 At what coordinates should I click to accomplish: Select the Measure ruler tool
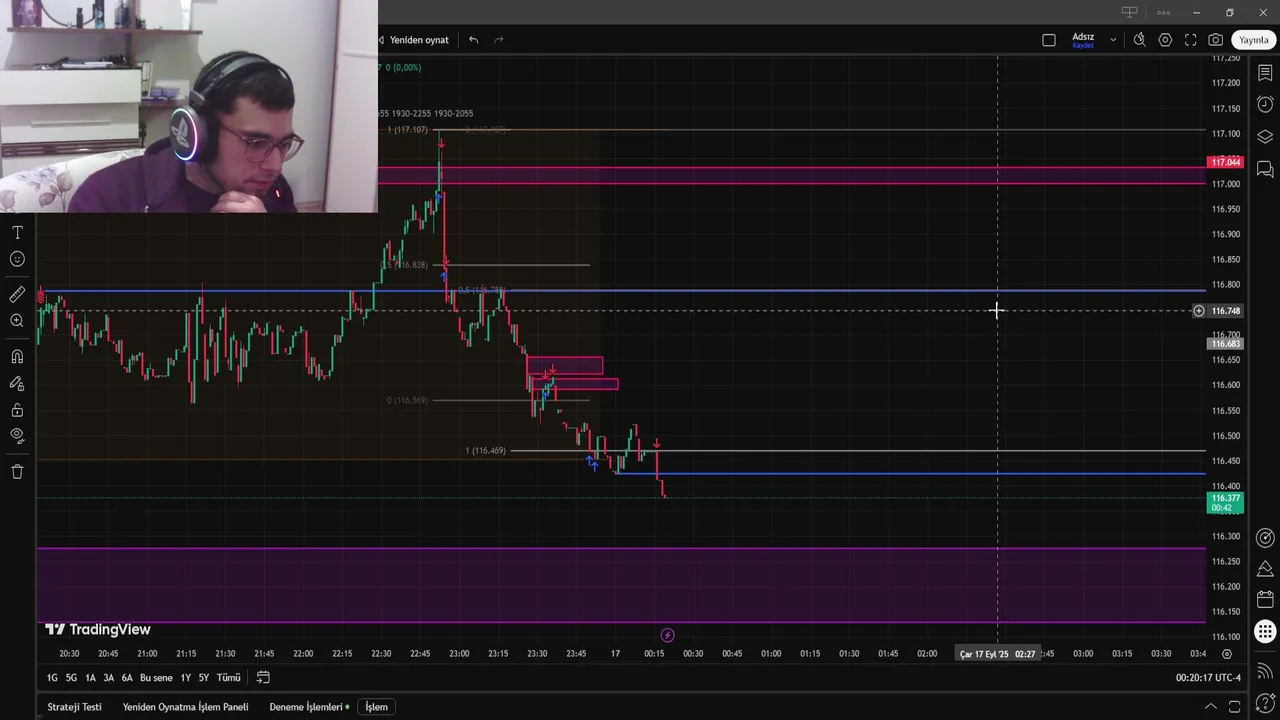click(x=17, y=294)
